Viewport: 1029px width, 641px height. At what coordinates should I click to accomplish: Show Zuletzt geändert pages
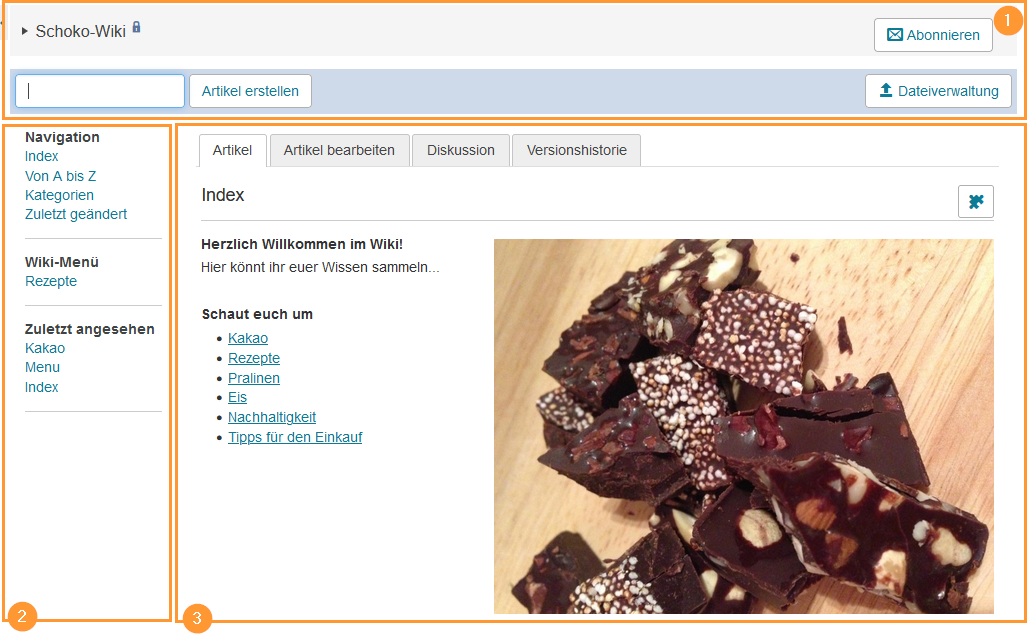(x=76, y=214)
